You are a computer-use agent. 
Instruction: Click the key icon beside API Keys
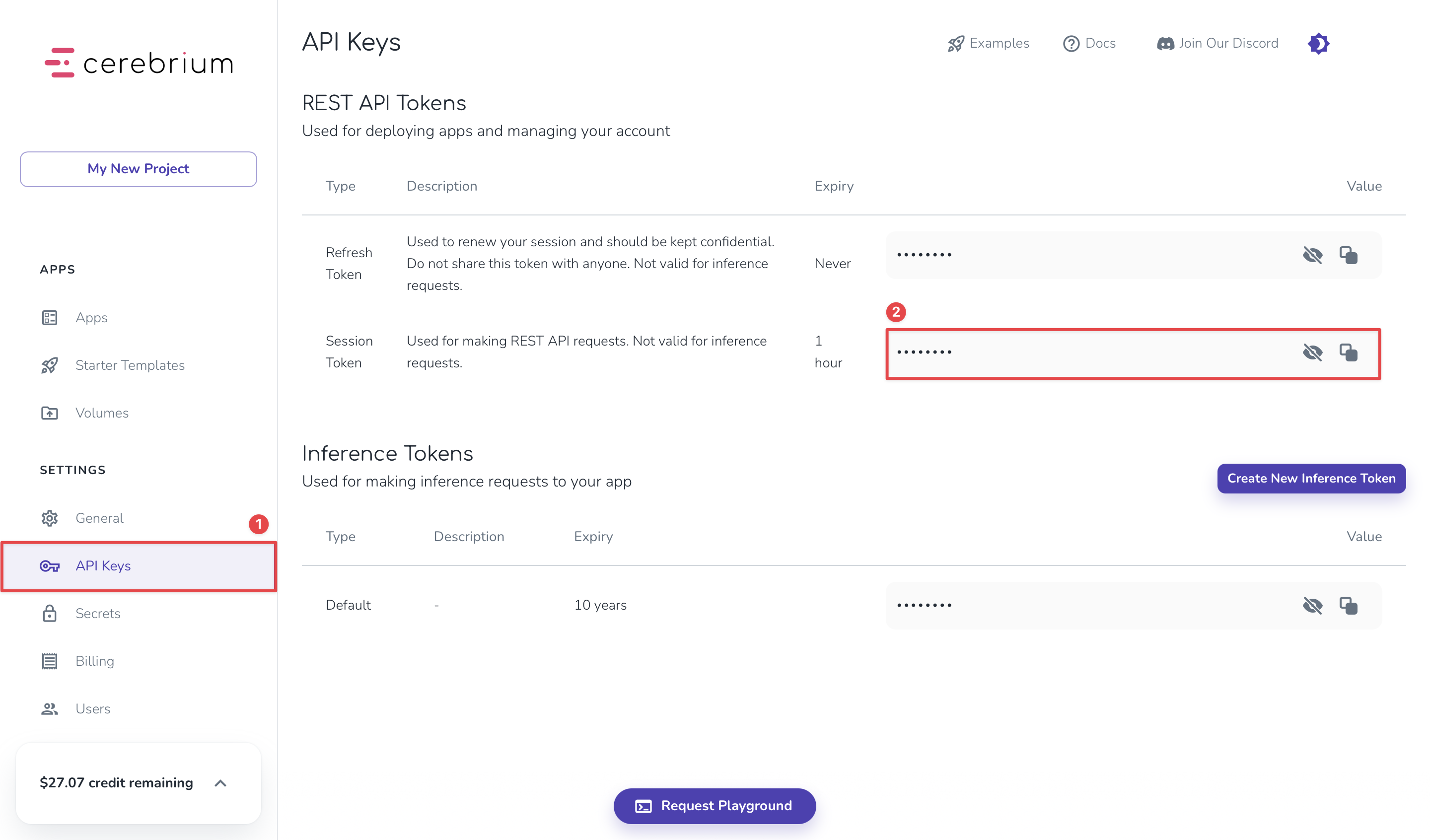[49, 566]
